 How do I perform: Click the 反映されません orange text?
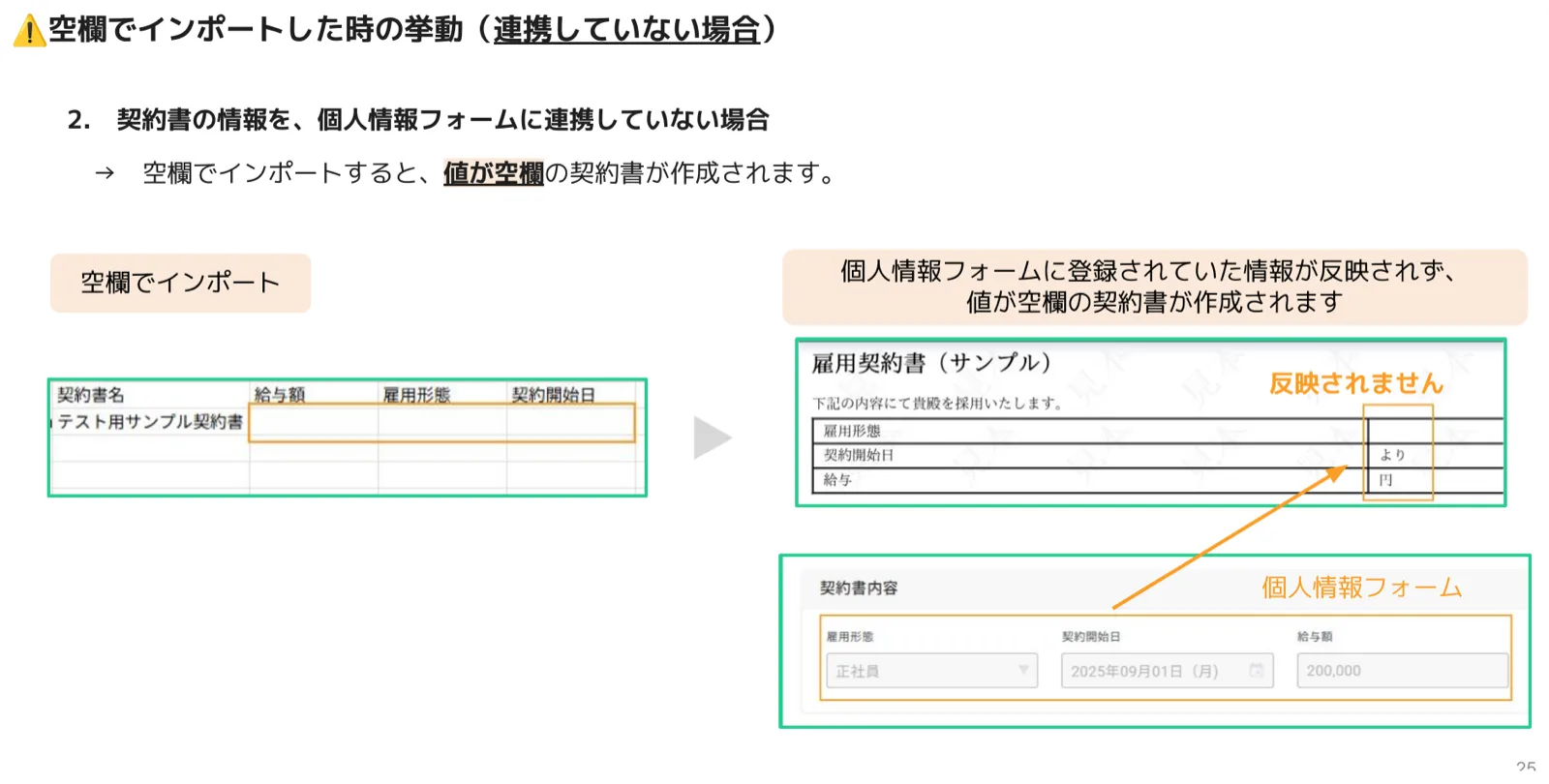click(1356, 383)
